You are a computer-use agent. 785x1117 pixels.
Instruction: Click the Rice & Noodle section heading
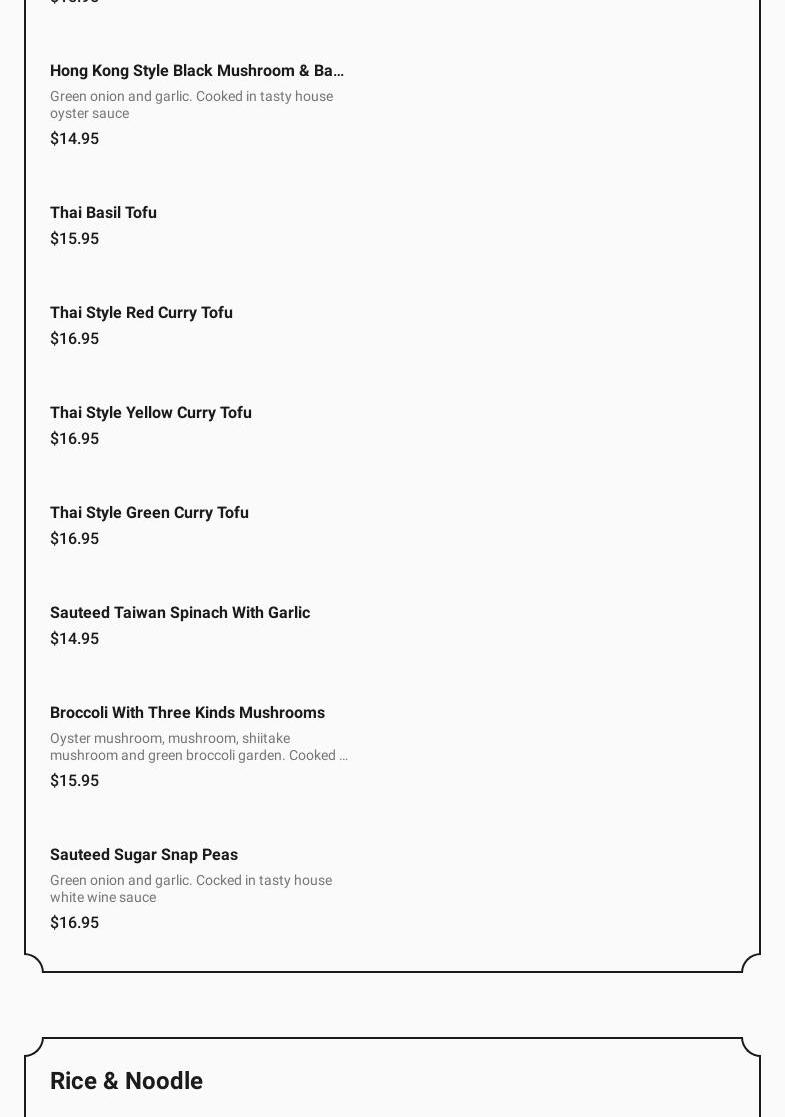pos(126,1081)
